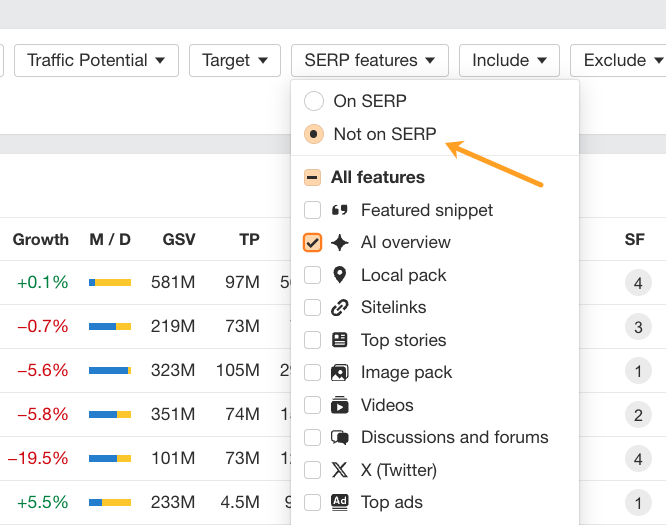666x525 pixels.
Task: Click the Local pack map pin icon
Action: [339, 275]
